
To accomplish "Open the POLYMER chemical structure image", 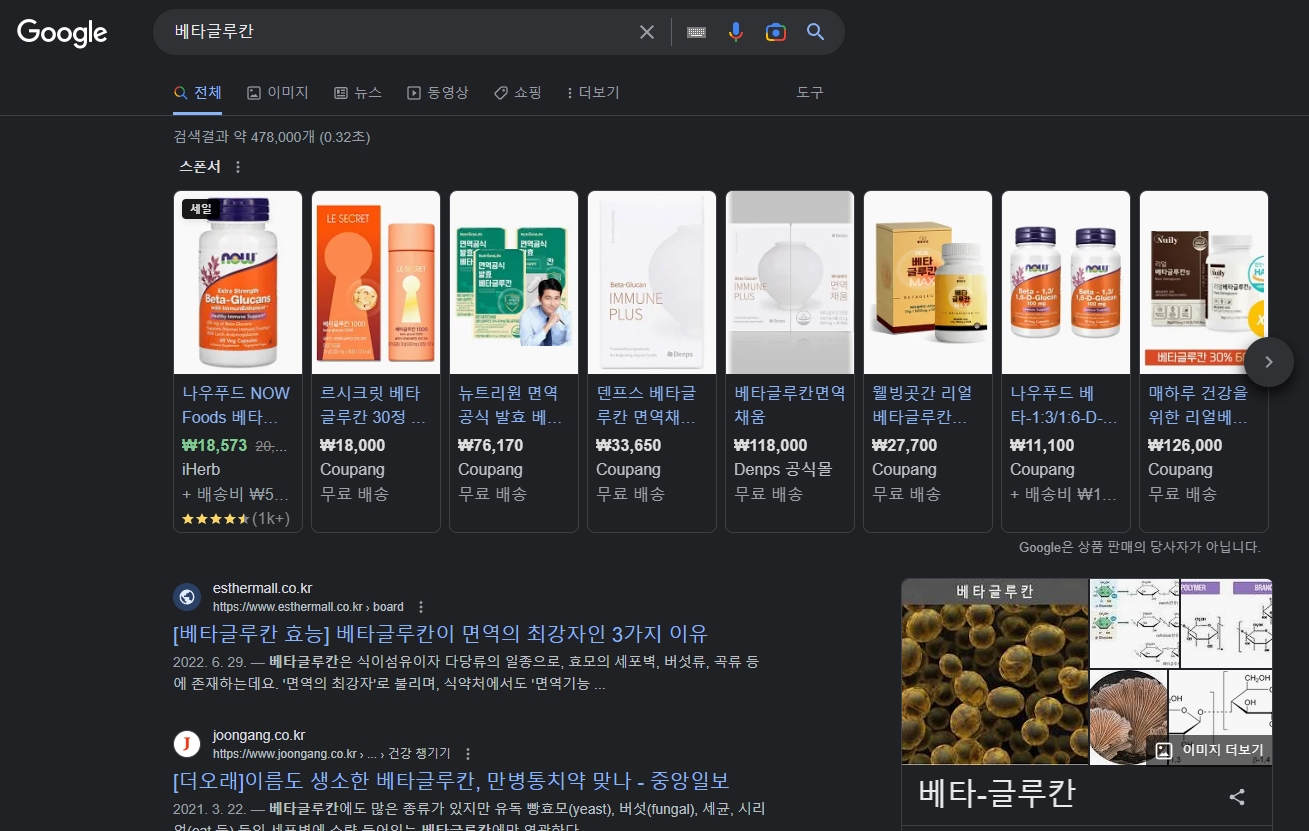I will click(1226, 624).
